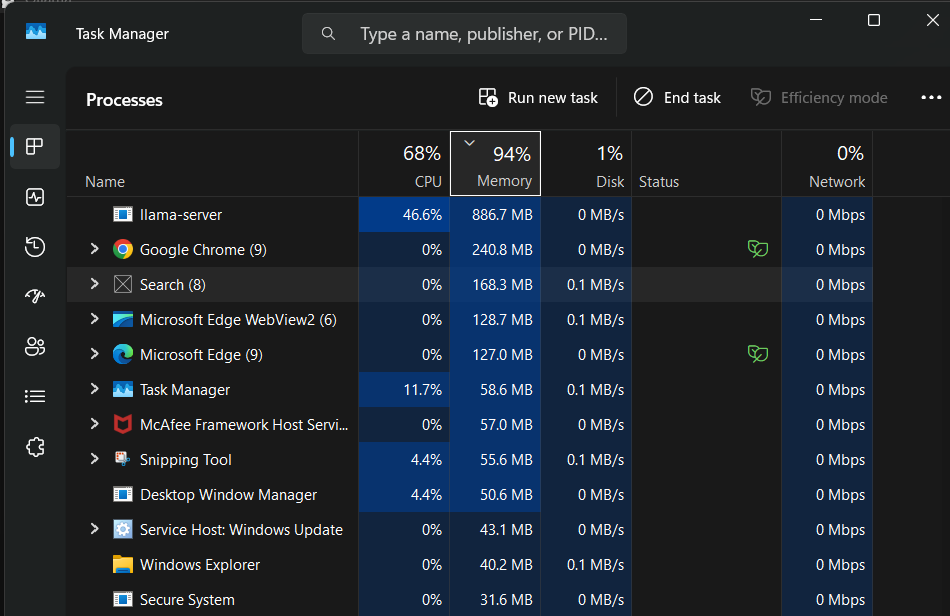
Task: Open the Details sidebar icon
Action: [x=35, y=396]
